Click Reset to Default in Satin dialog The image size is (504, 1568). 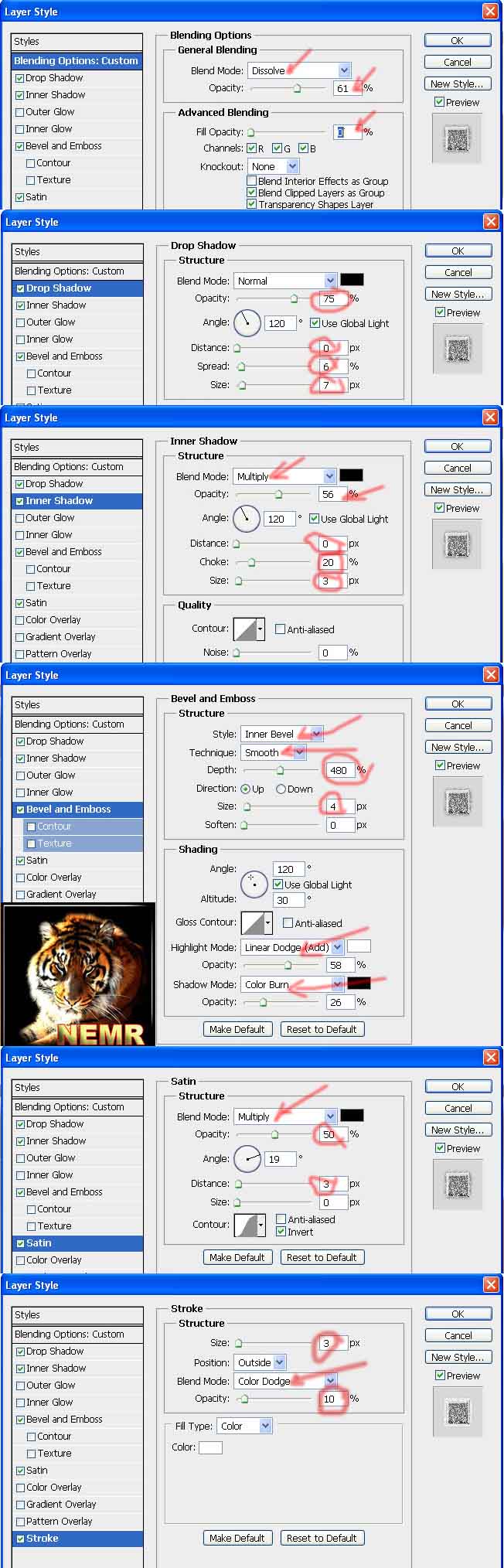[322, 1257]
